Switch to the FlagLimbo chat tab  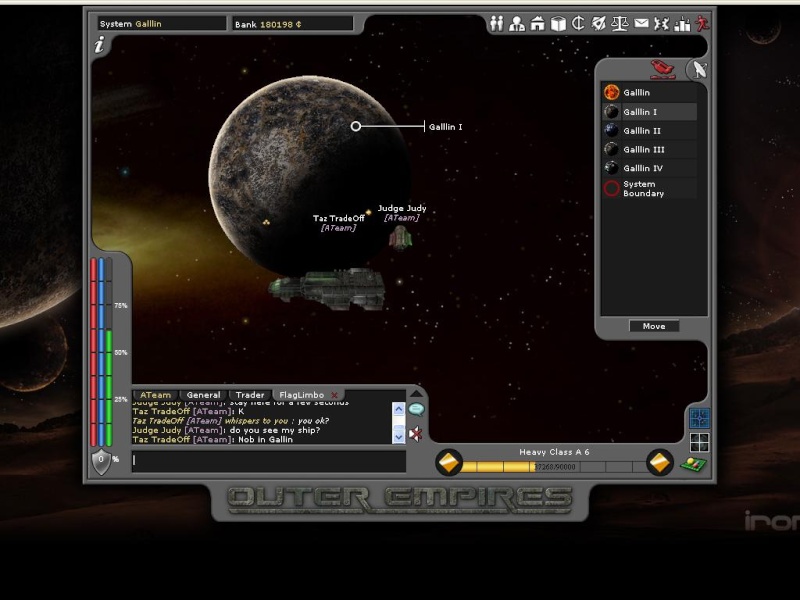coord(302,395)
